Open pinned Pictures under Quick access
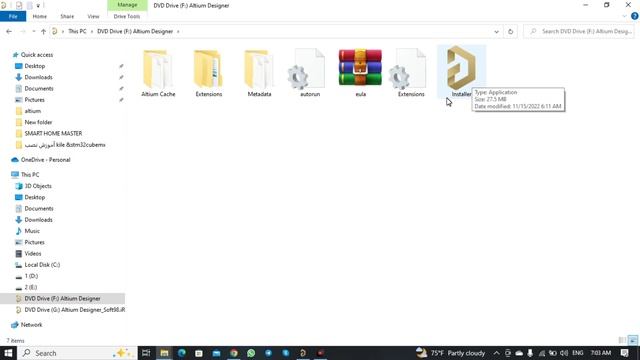Viewport: 640px width, 360px height. 34,100
